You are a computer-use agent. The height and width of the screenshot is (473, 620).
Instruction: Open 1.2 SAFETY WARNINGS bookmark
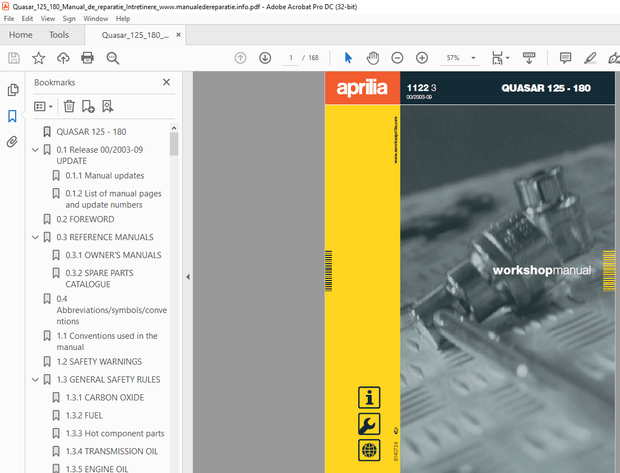click(x=99, y=361)
